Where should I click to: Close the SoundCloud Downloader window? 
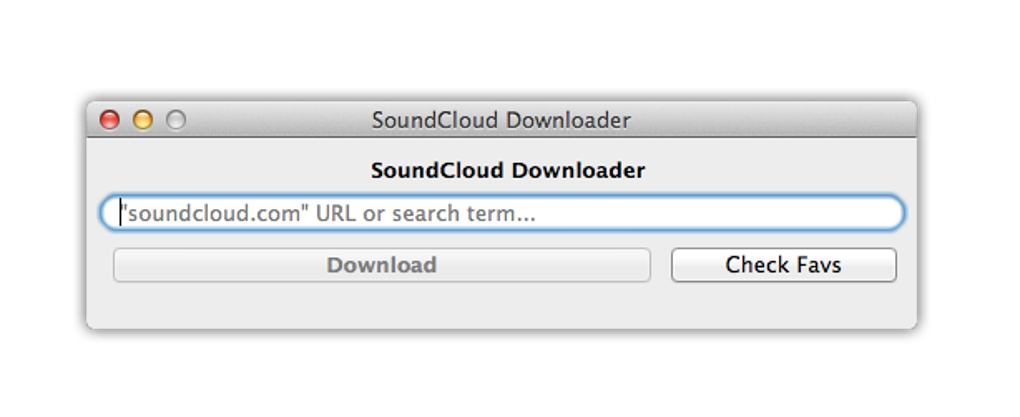click(x=110, y=120)
